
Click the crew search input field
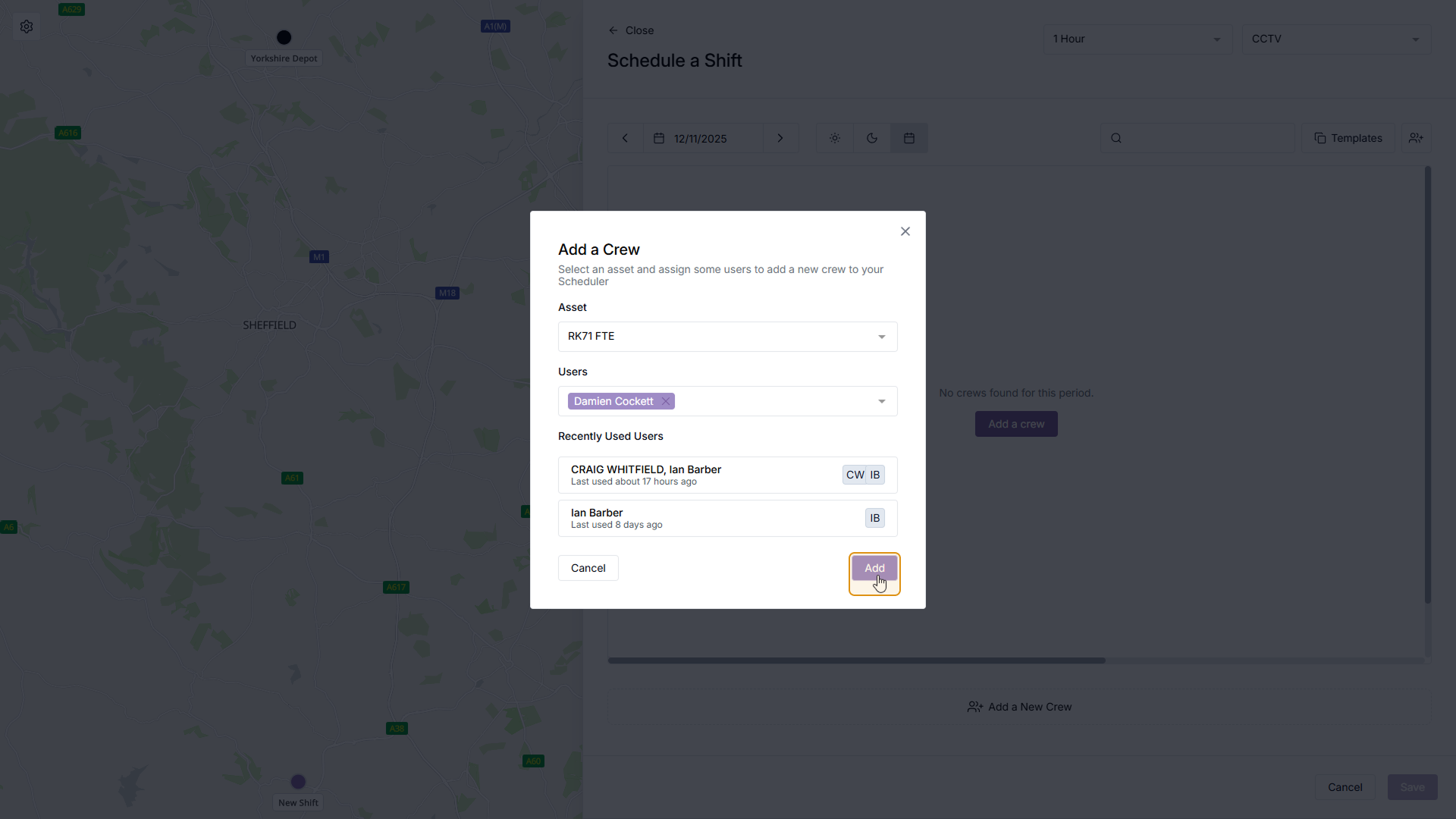coord(1198,138)
